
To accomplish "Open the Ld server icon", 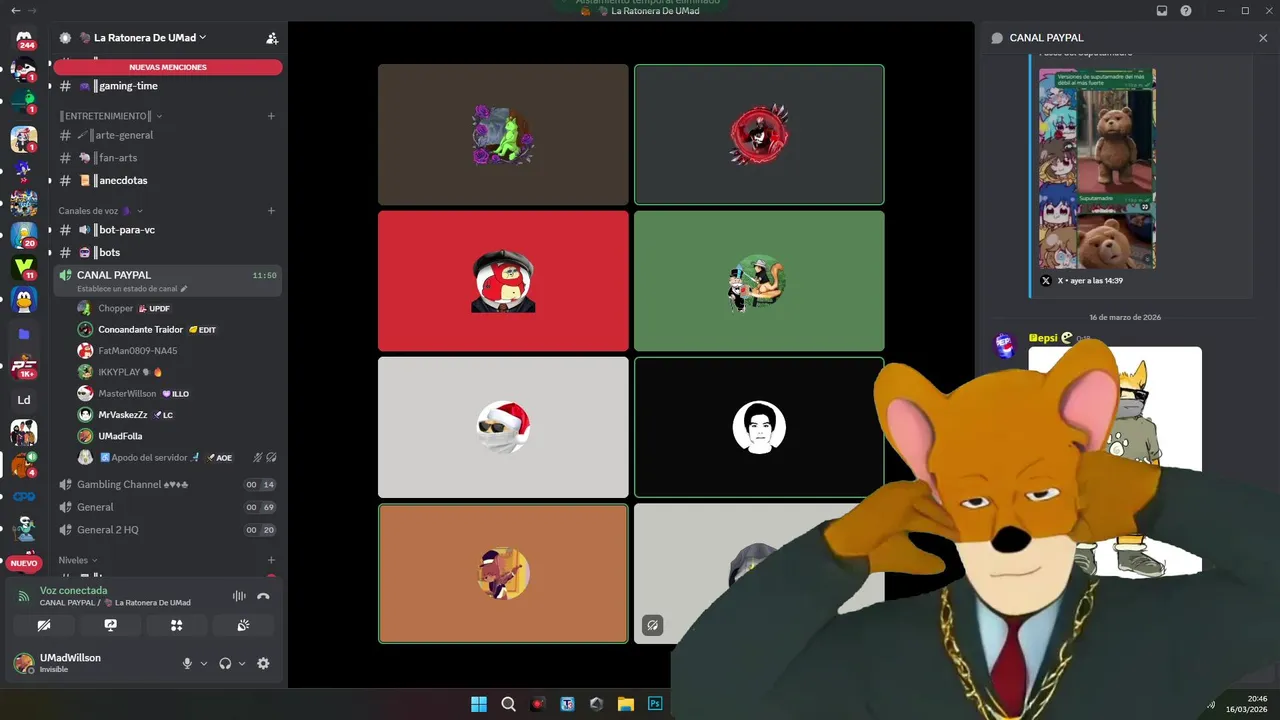I will pos(24,400).
